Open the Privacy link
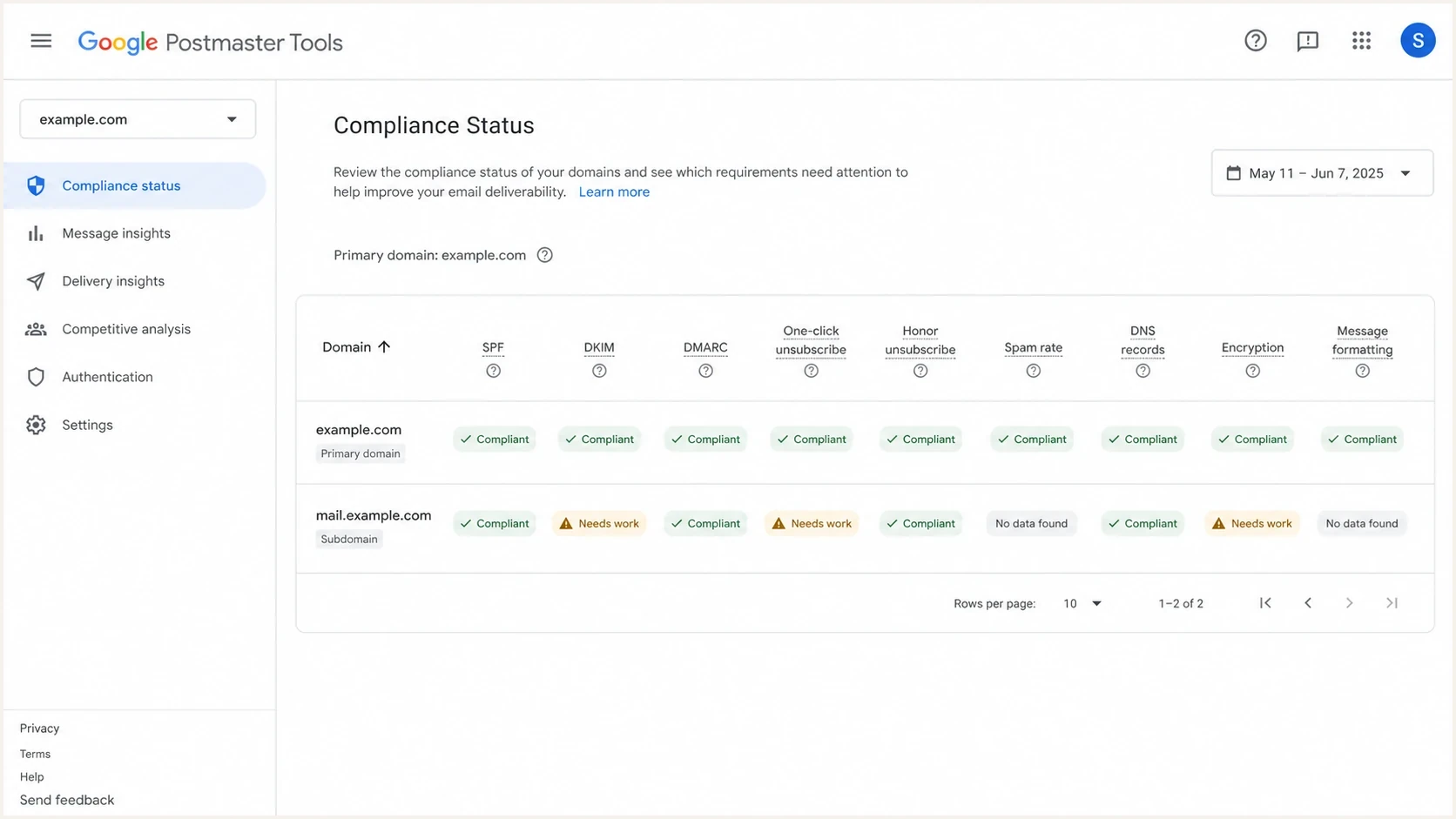The height and width of the screenshot is (819, 1456). coord(39,728)
